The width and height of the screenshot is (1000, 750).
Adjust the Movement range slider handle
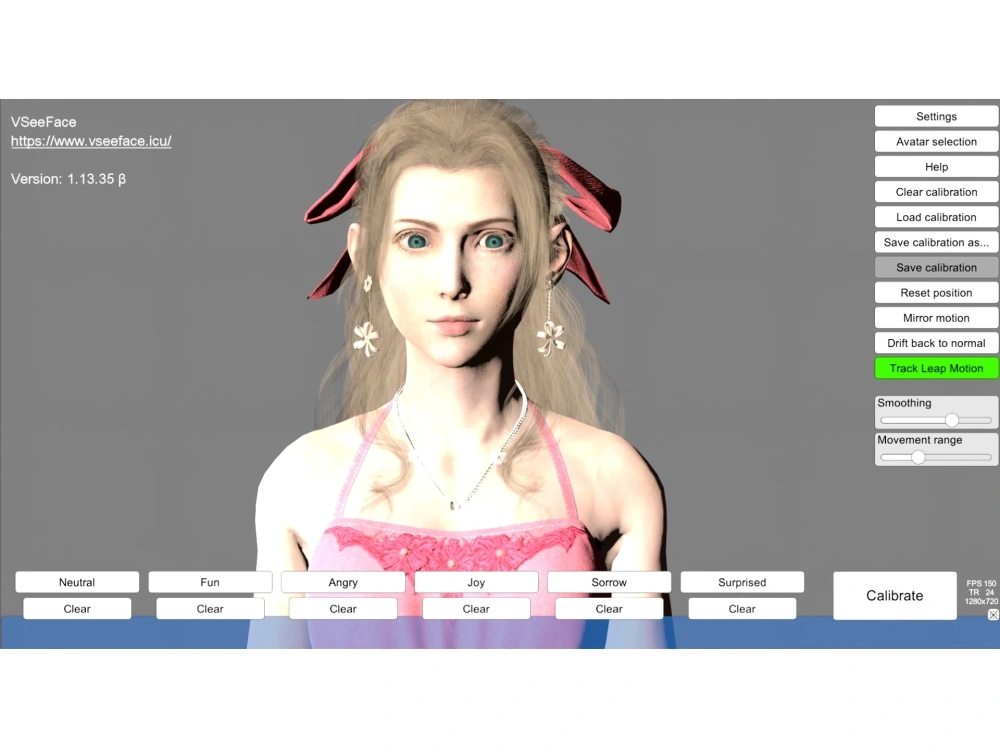coord(918,457)
